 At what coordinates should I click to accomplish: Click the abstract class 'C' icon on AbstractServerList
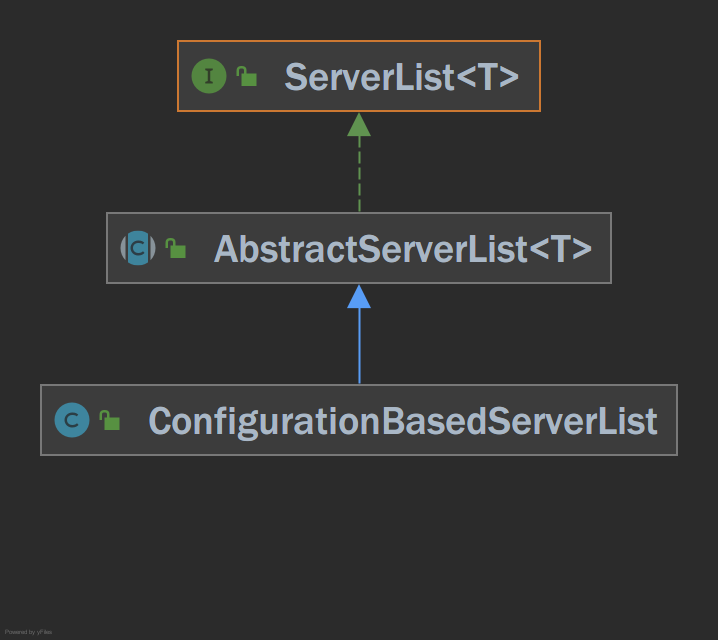pos(138,248)
